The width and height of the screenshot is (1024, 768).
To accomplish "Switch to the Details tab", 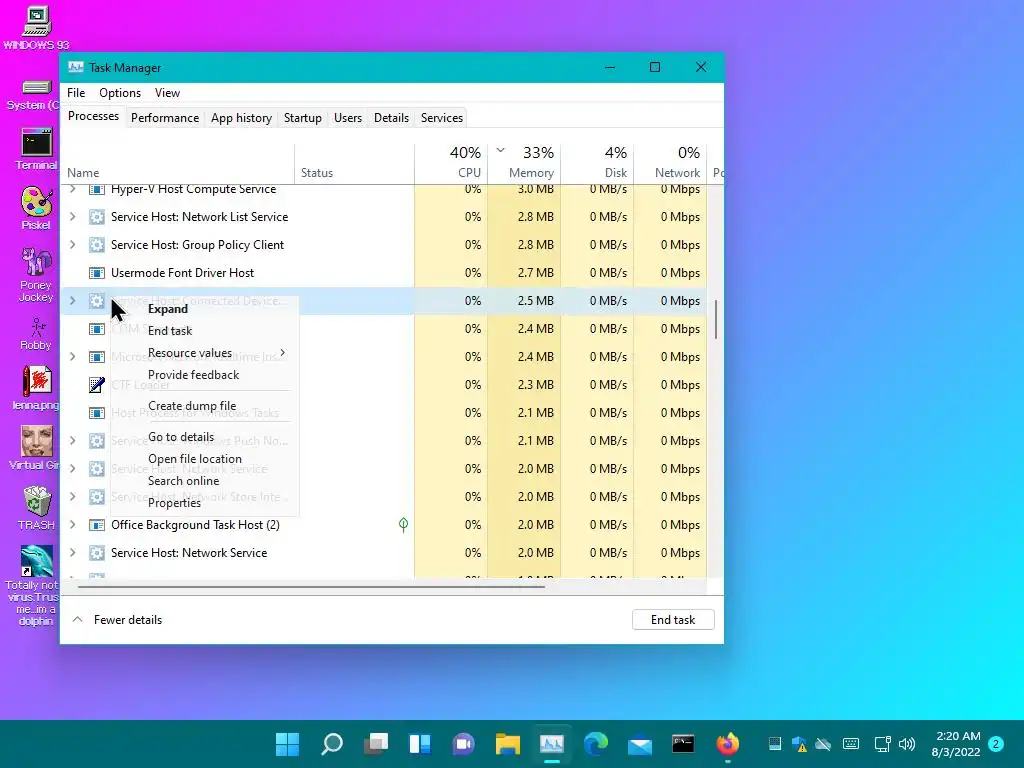I will [x=391, y=118].
